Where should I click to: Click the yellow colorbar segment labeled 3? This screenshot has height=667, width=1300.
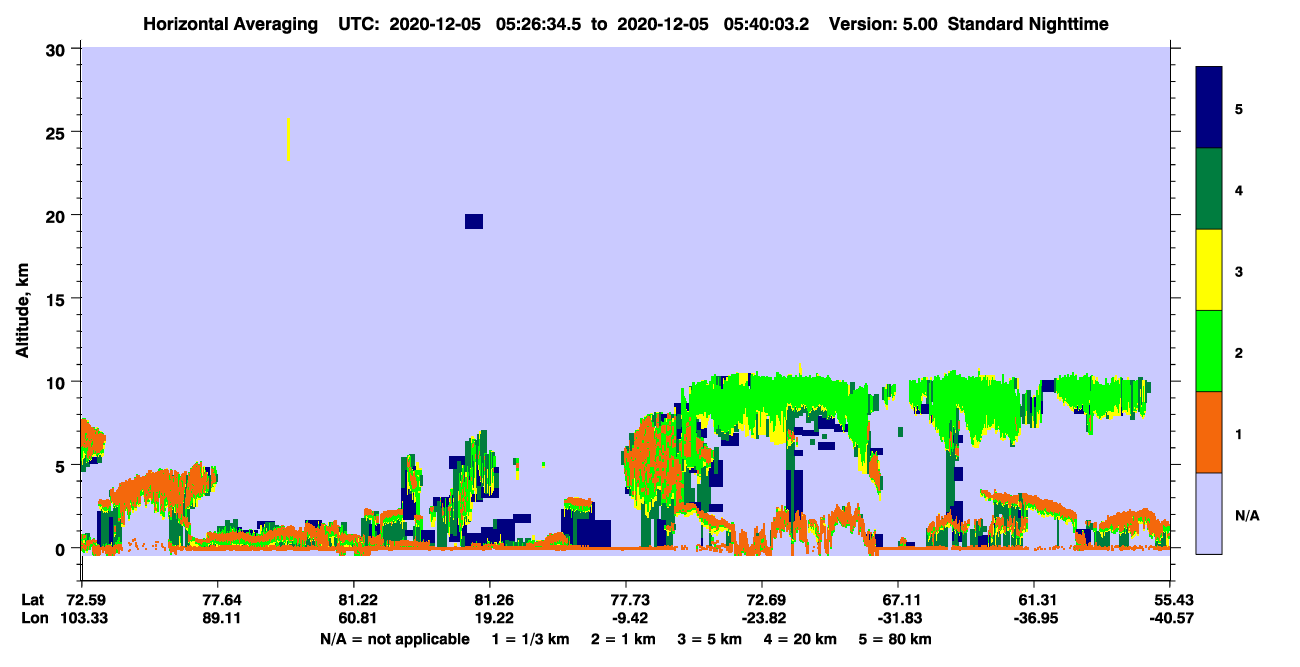pyautogui.click(x=1209, y=270)
